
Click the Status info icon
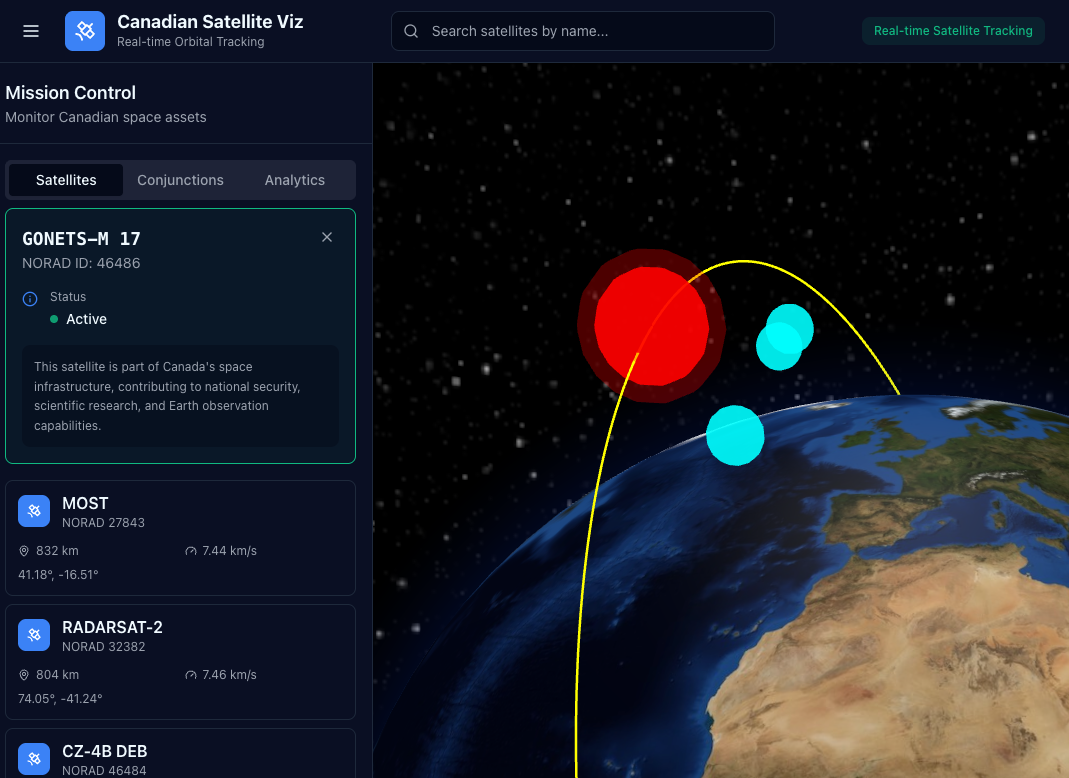(30, 298)
